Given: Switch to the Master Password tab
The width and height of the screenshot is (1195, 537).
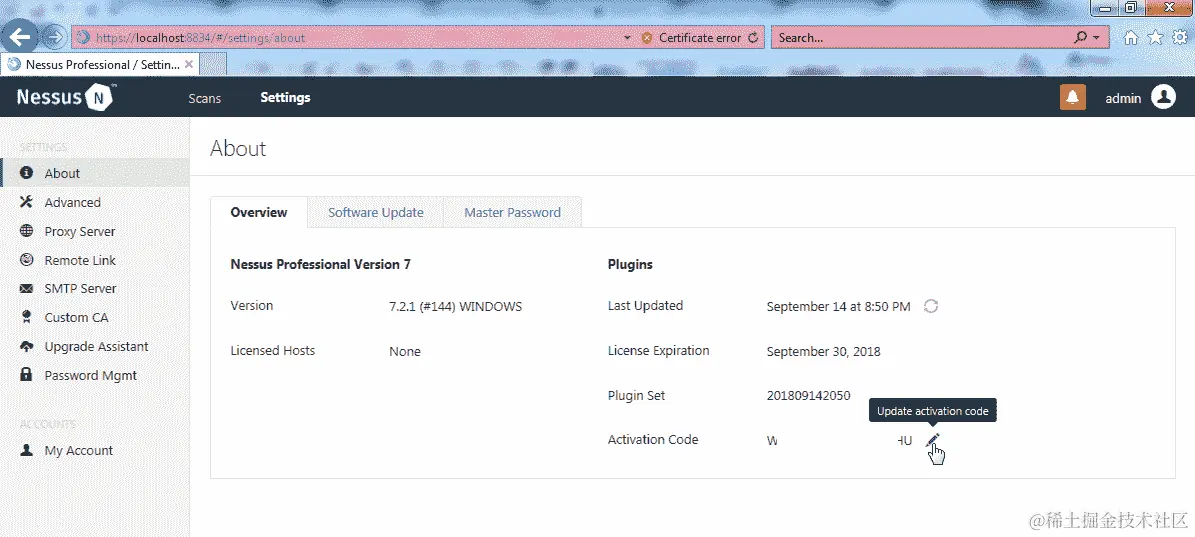Looking at the screenshot, I should coord(512,213).
